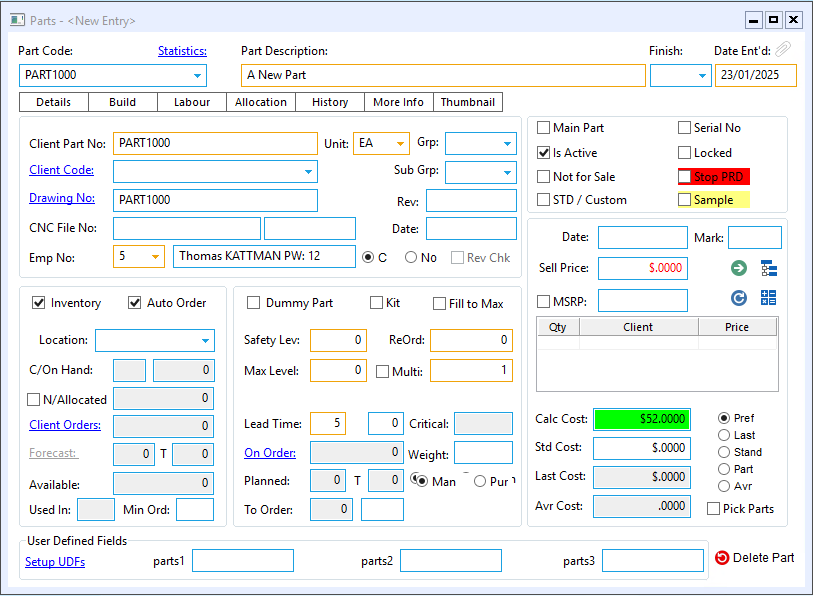Switch to the Allocation tab
The image size is (813, 596).
261,102
